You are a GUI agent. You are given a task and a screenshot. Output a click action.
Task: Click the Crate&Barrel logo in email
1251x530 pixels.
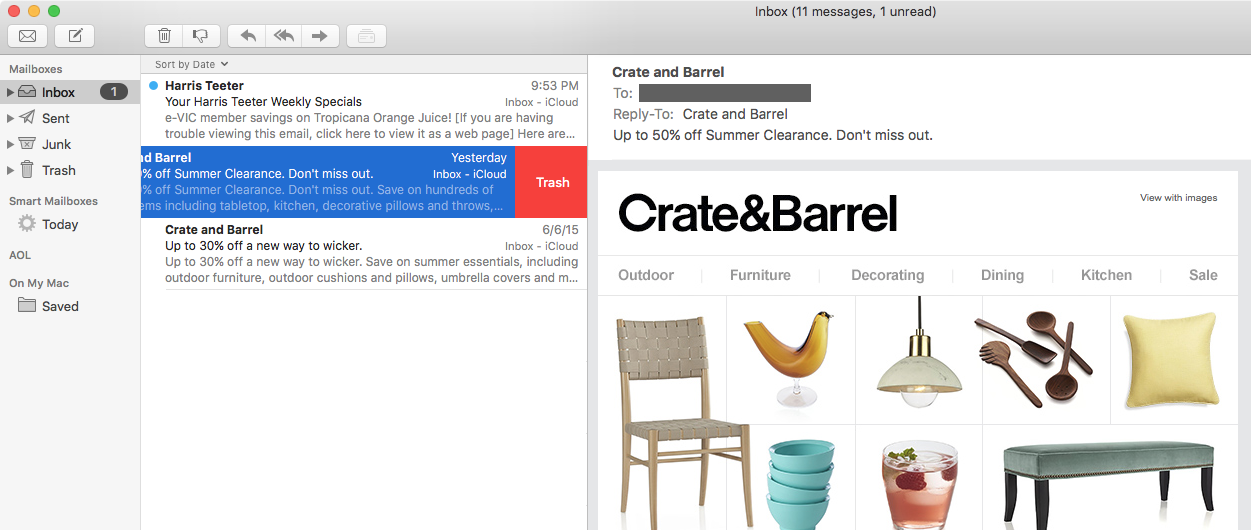pos(758,213)
